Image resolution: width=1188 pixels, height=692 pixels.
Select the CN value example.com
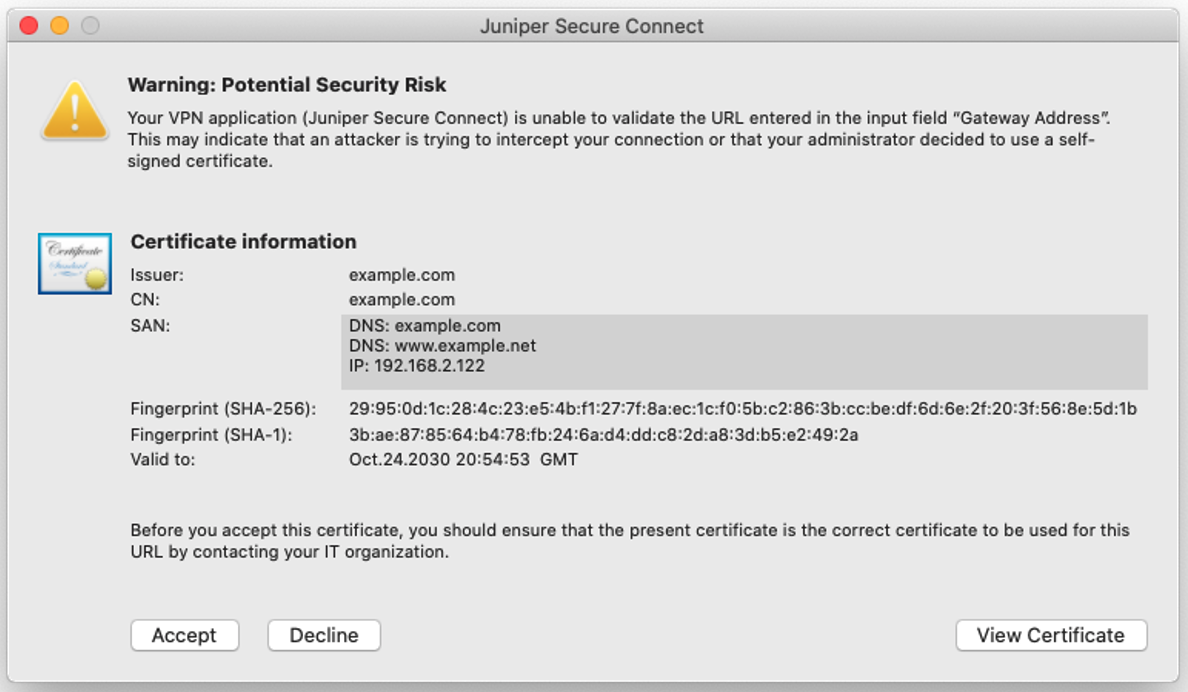402,300
